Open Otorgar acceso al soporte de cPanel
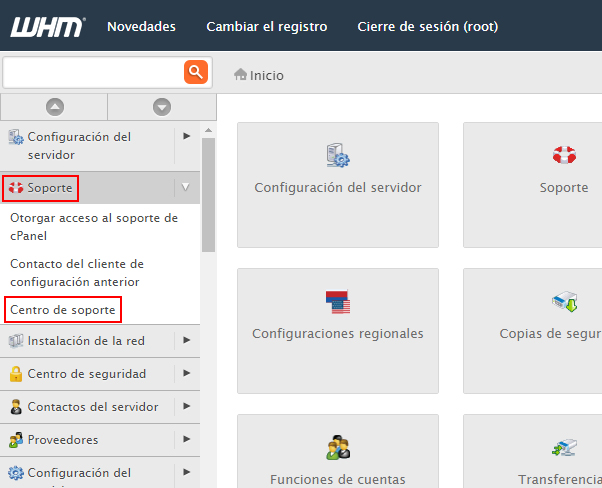Screen dimensions: 602x488 [x=94, y=227]
